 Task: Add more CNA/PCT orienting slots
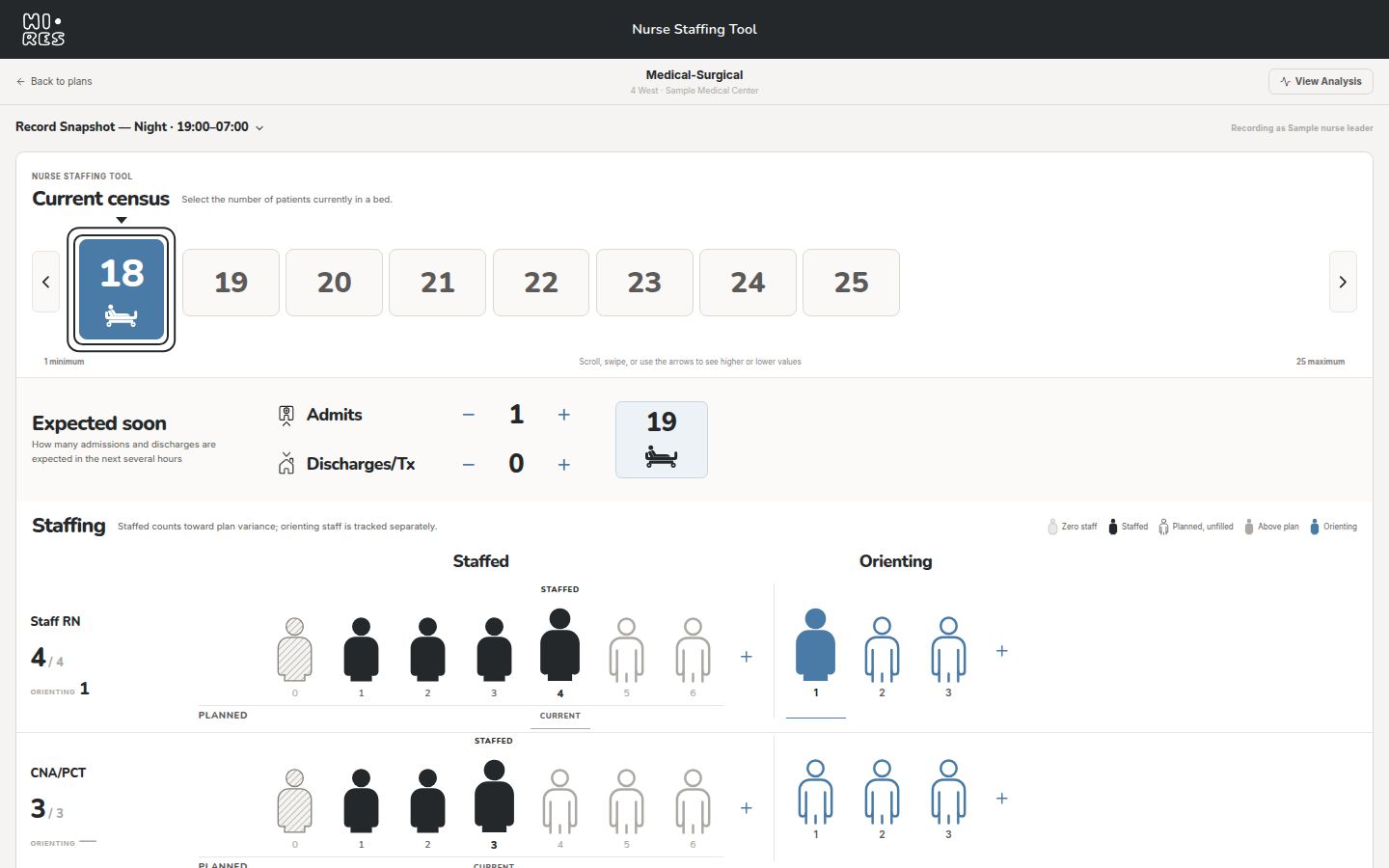pos(1002,799)
